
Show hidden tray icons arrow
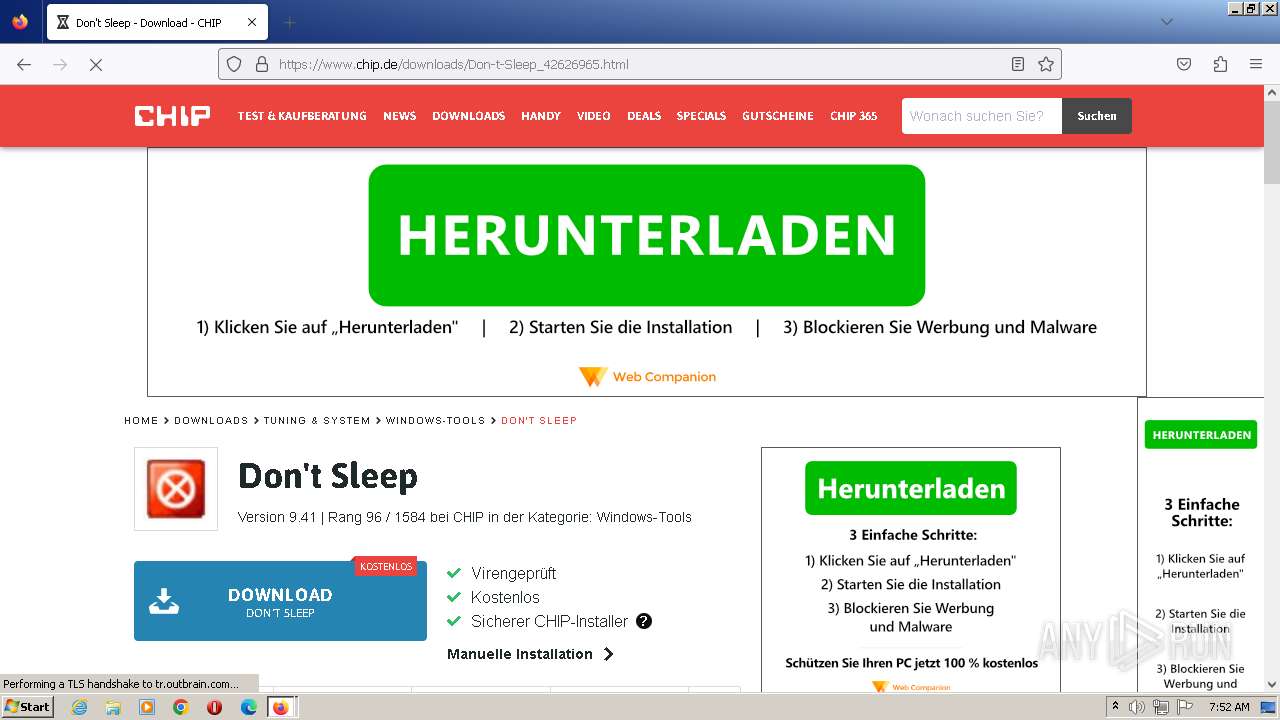point(1115,707)
